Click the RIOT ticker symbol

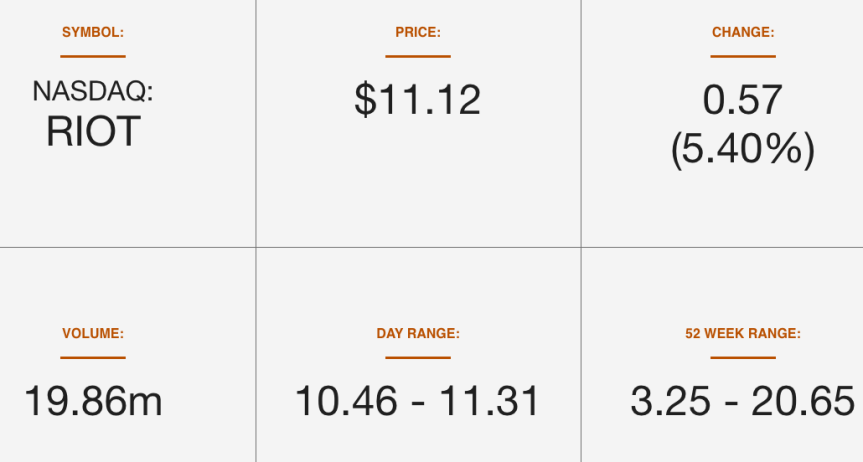[93, 132]
